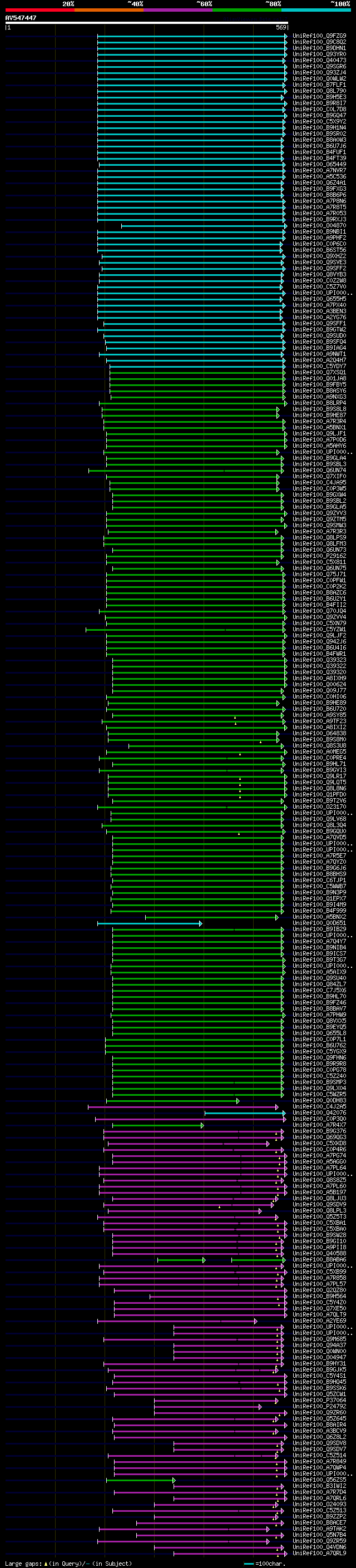This screenshot has height=1568, width=356.
Task: Select the query name AV547447
Action: (x=21, y=18)
